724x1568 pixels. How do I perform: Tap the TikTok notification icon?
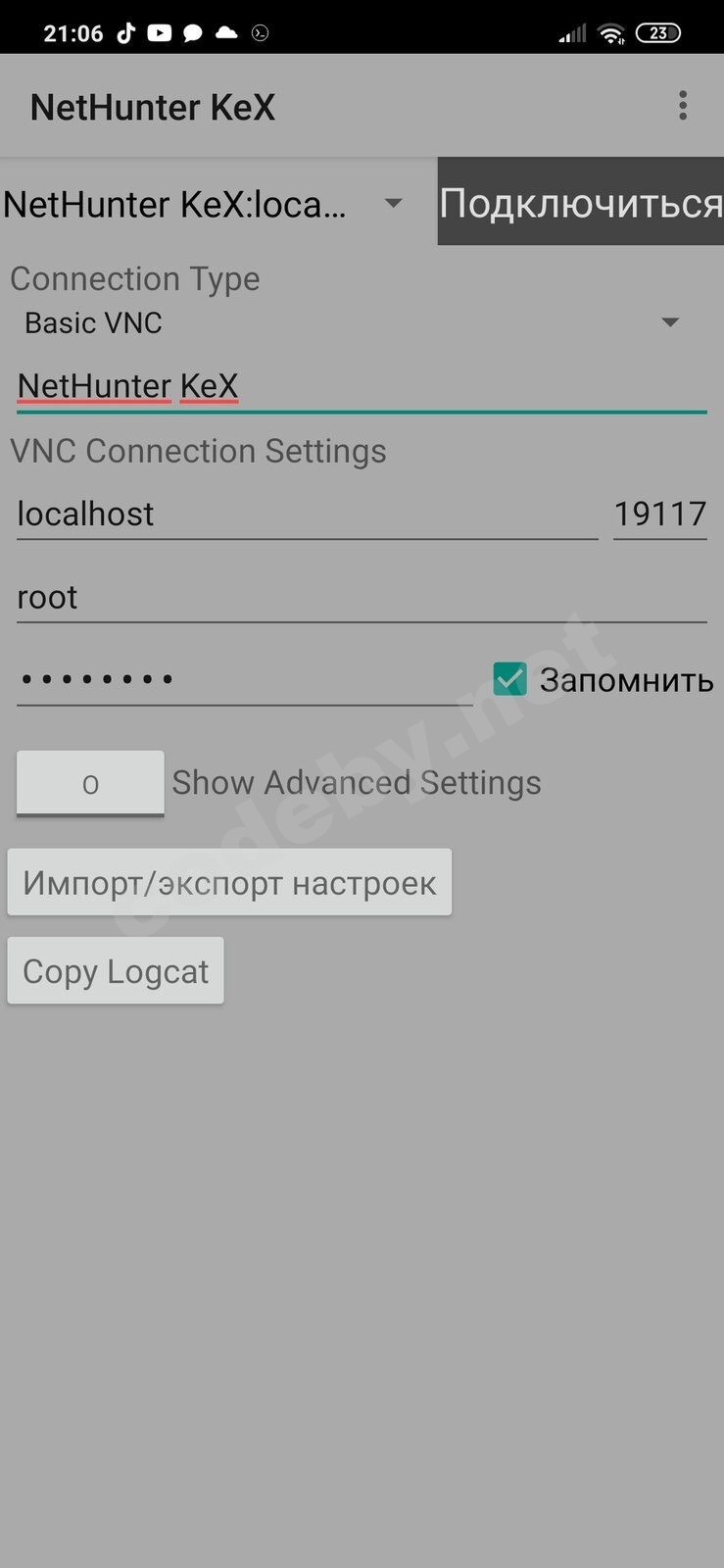pos(125,33)
